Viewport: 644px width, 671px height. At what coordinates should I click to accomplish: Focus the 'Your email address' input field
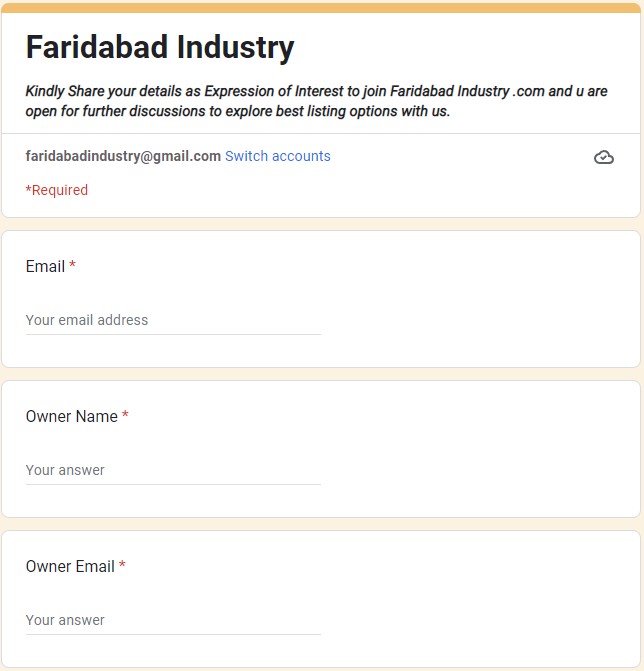[173, 320]
